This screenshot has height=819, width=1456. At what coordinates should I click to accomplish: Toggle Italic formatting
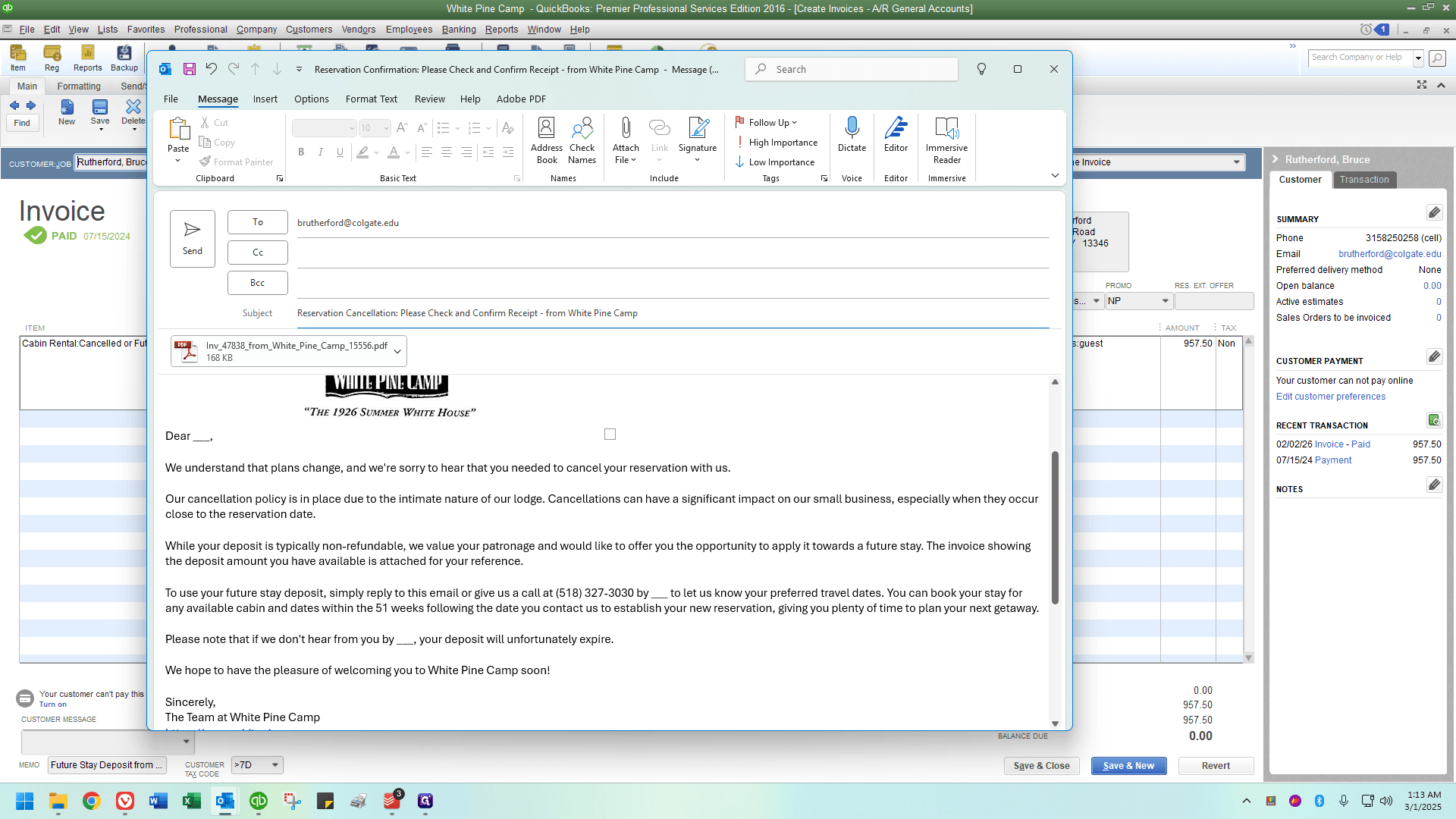(x=321, y=152)
